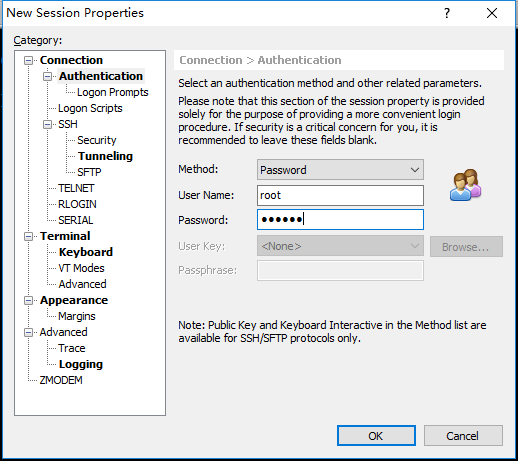Viewport: 518px width, 461px height.
Task: Collapse the Terminal category node
Action: point(29,236)
